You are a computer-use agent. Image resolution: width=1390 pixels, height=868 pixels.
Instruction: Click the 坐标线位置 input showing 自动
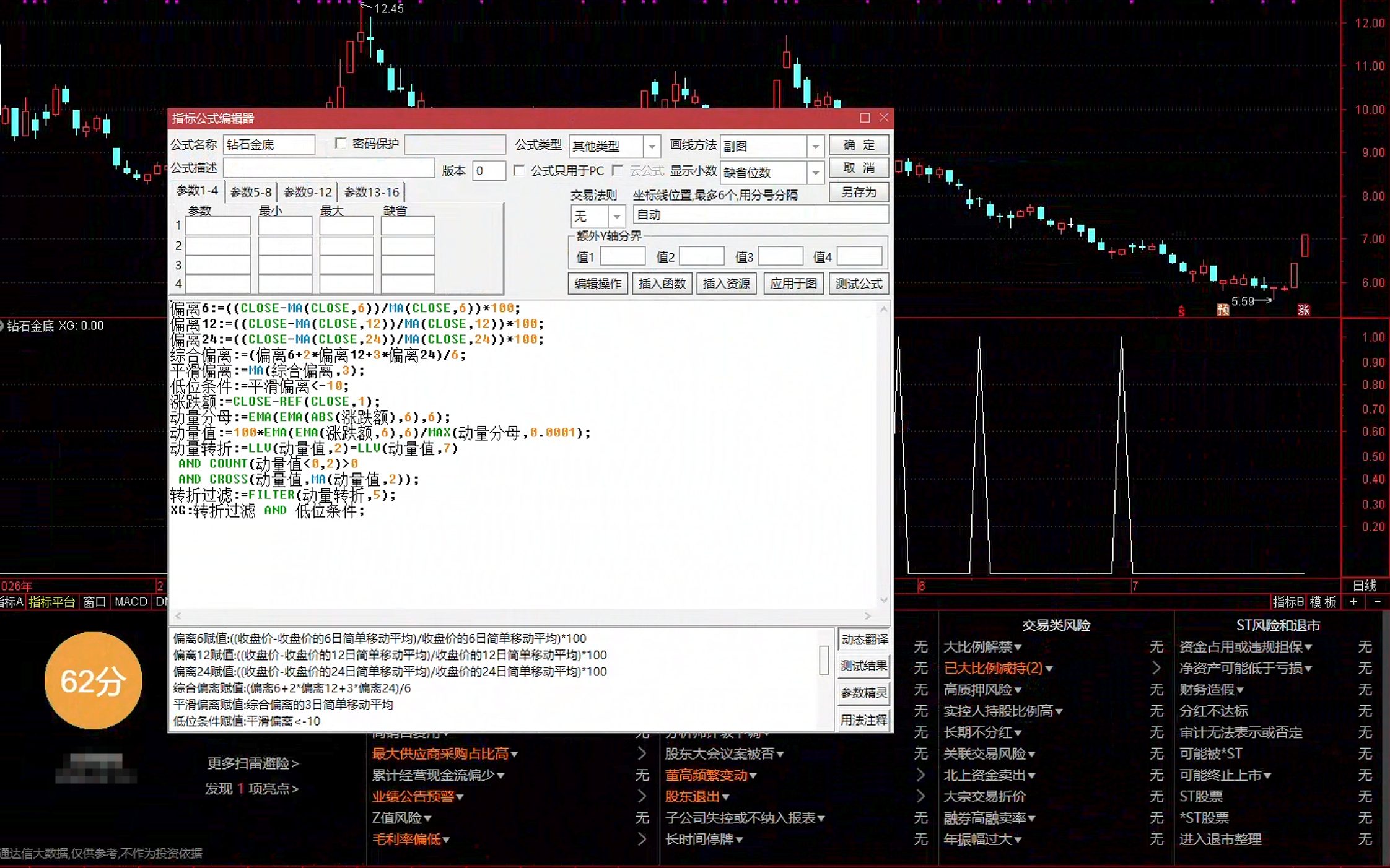click(761, 215)
